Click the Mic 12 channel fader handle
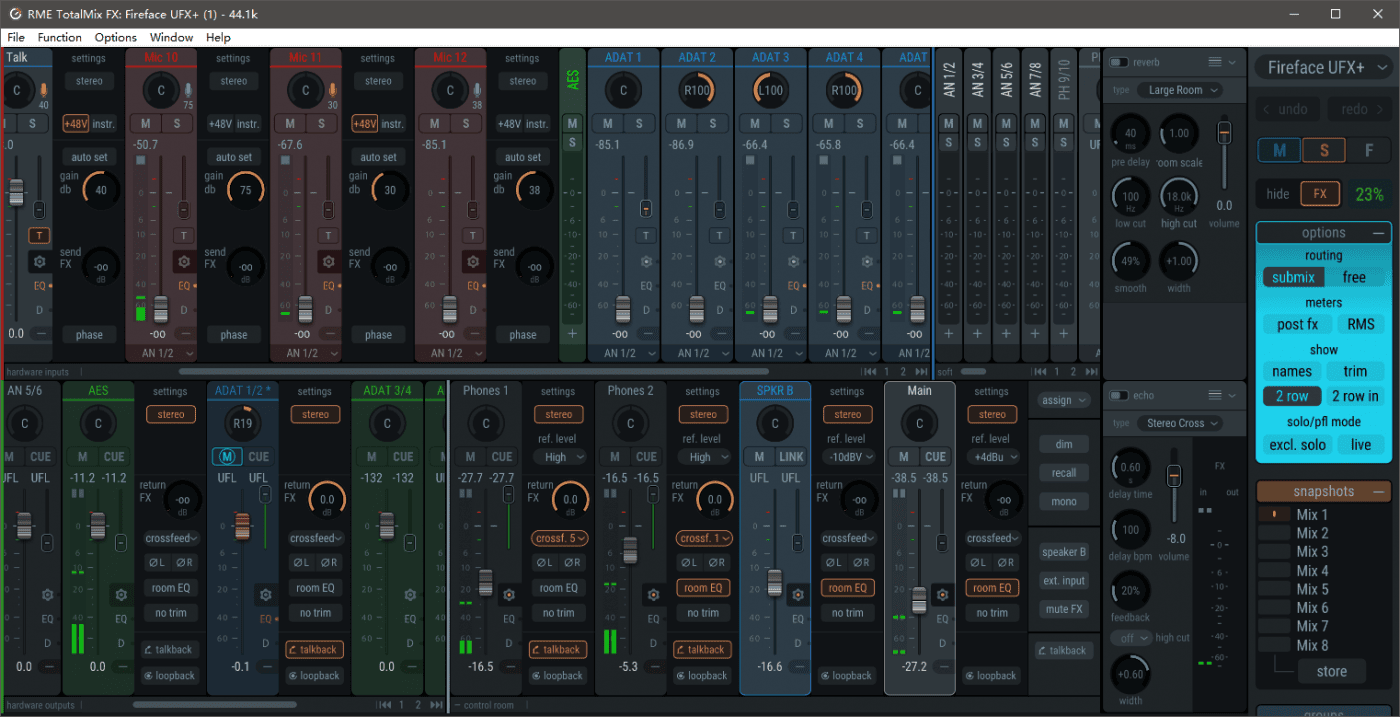Screen dimensions: 1400x717 (x=449, y=308)
